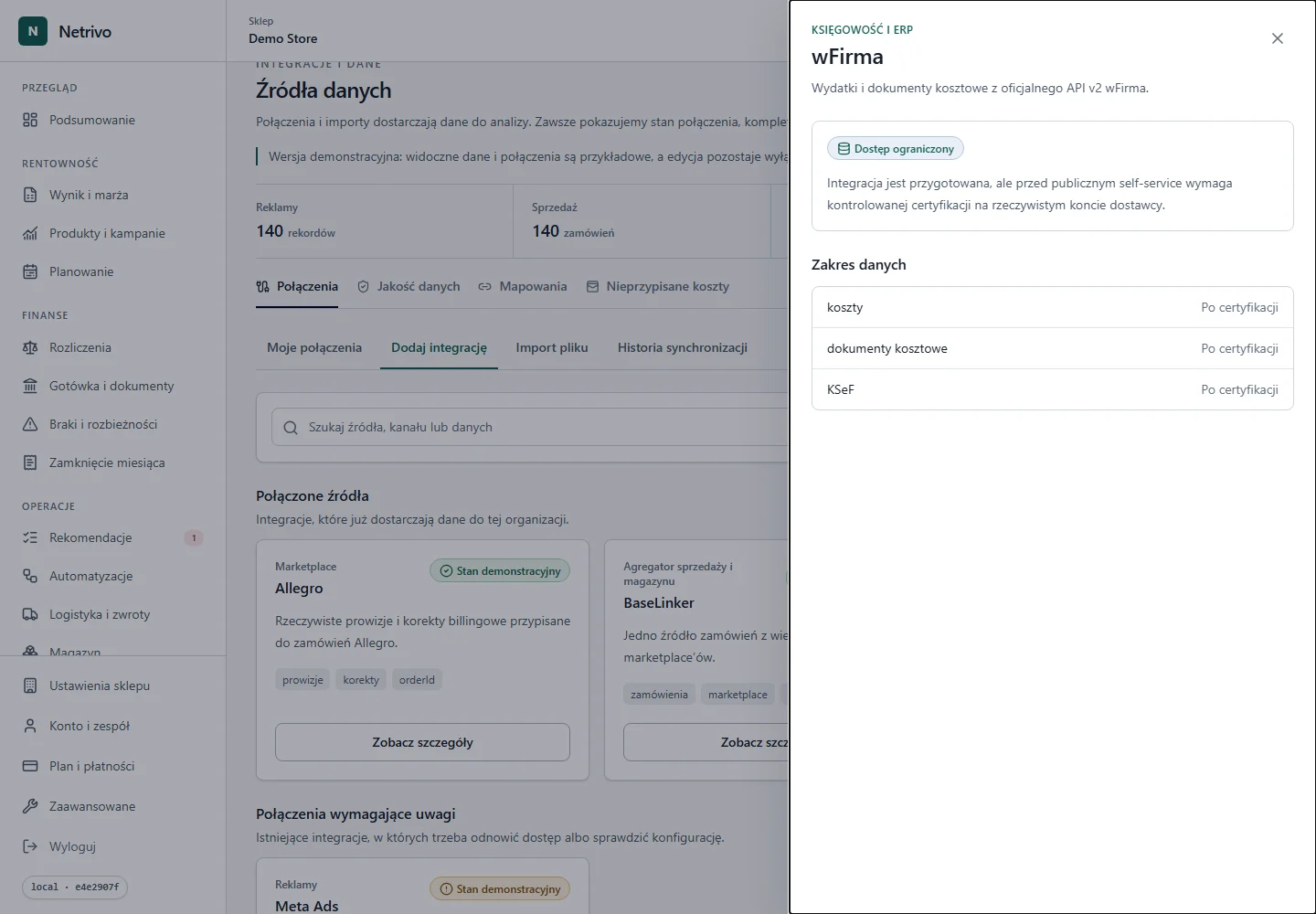
Task: Click the koszty data scope row
Action: [1053, 307]
